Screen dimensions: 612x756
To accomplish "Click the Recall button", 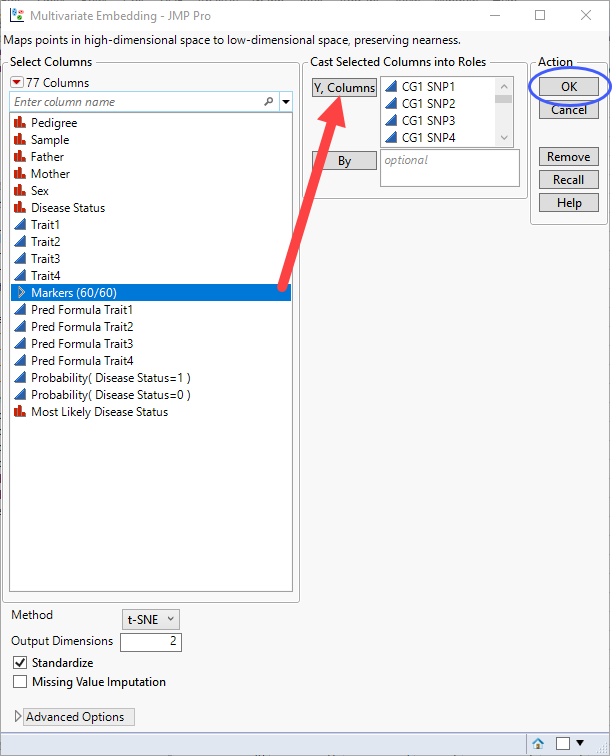I will (569, 180).
